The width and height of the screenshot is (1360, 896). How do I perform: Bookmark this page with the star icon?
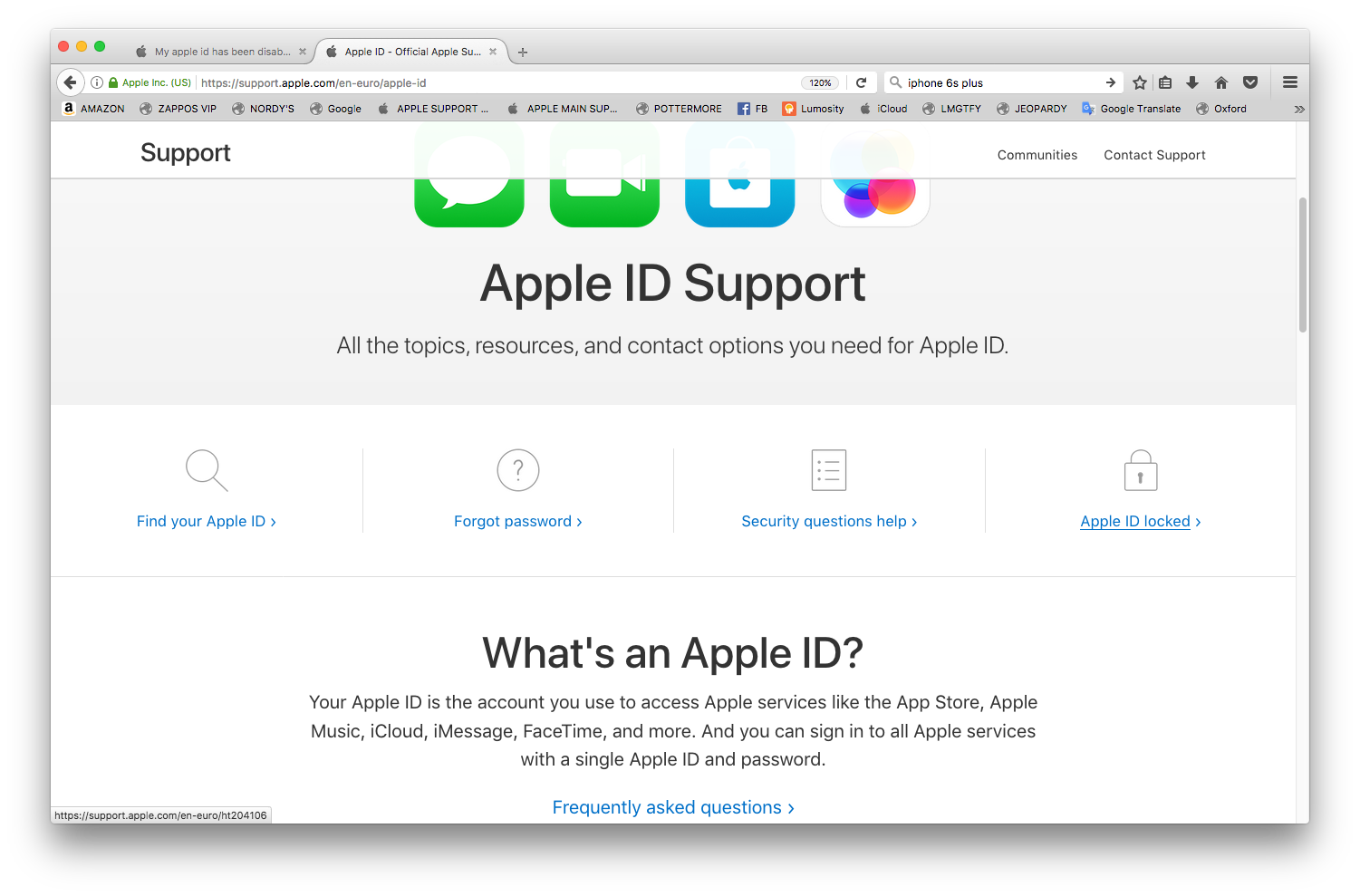(1140, 82)
